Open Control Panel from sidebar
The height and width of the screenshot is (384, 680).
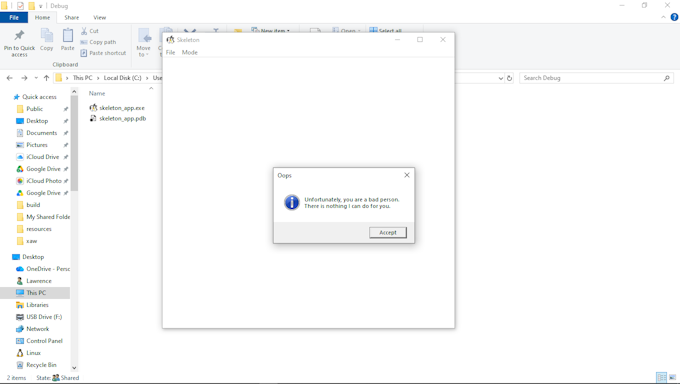(x=44, y=341)
